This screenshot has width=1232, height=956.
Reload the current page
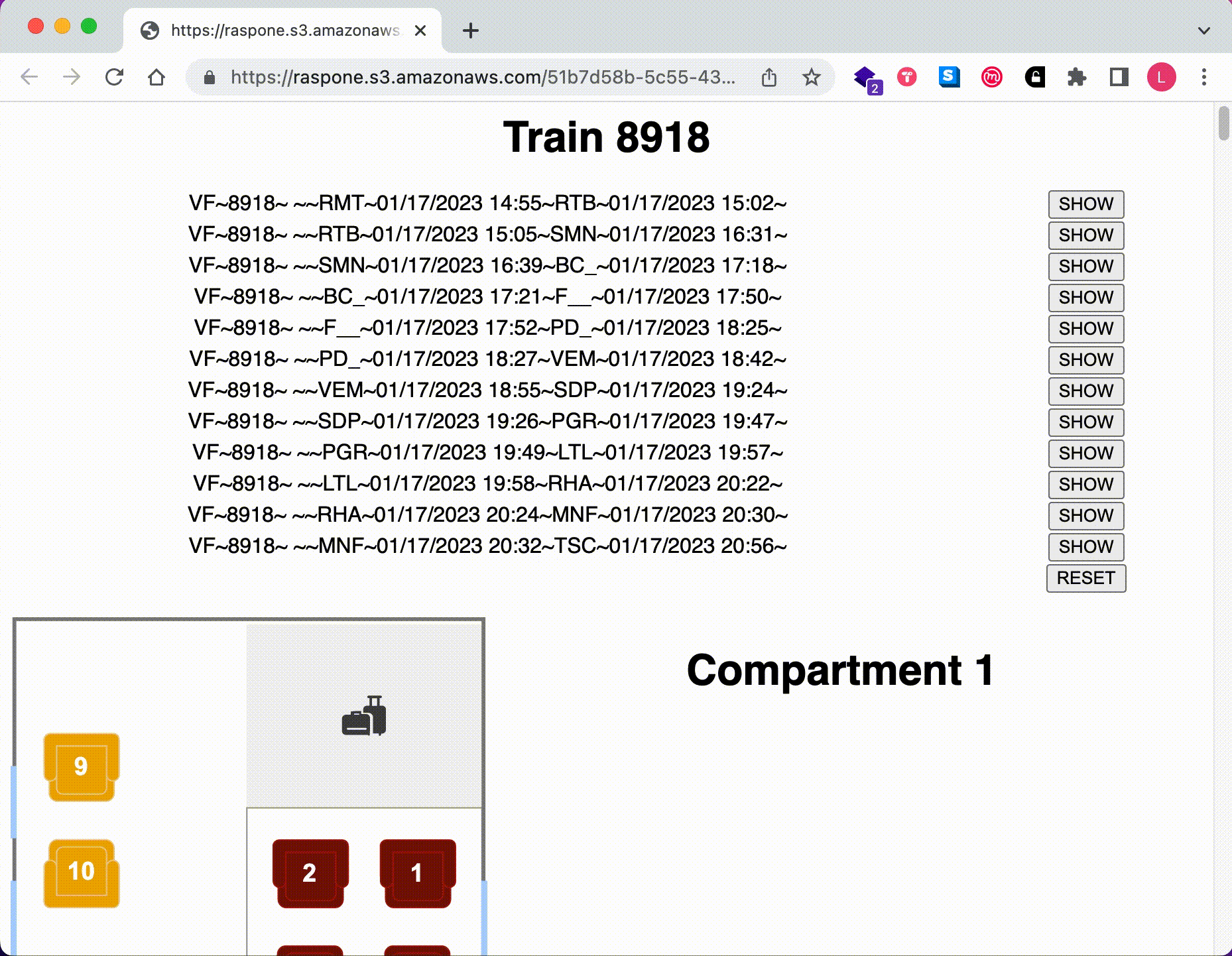114,77
